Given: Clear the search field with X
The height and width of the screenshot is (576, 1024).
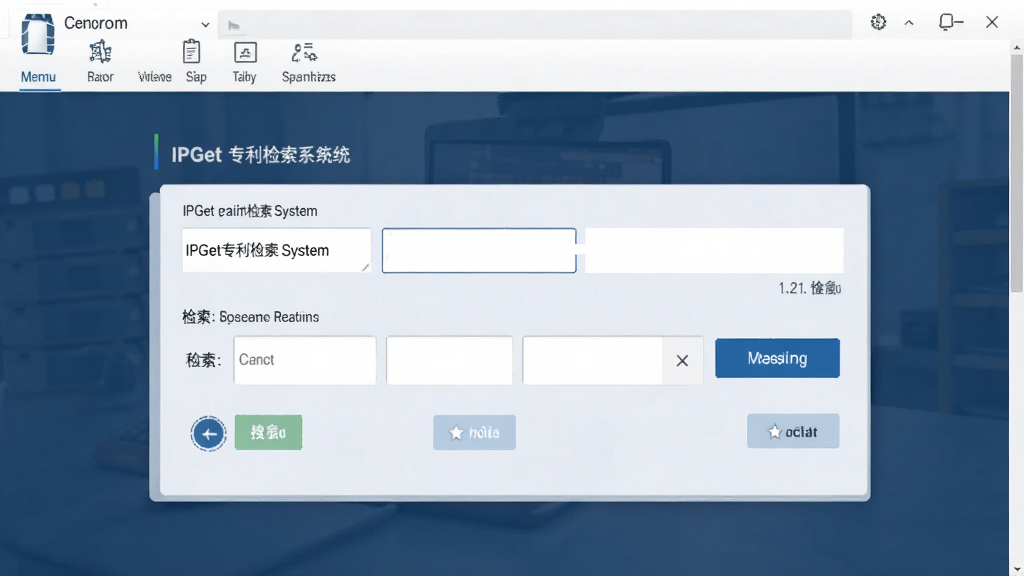Looking at the screenshot, I should 682,360.
